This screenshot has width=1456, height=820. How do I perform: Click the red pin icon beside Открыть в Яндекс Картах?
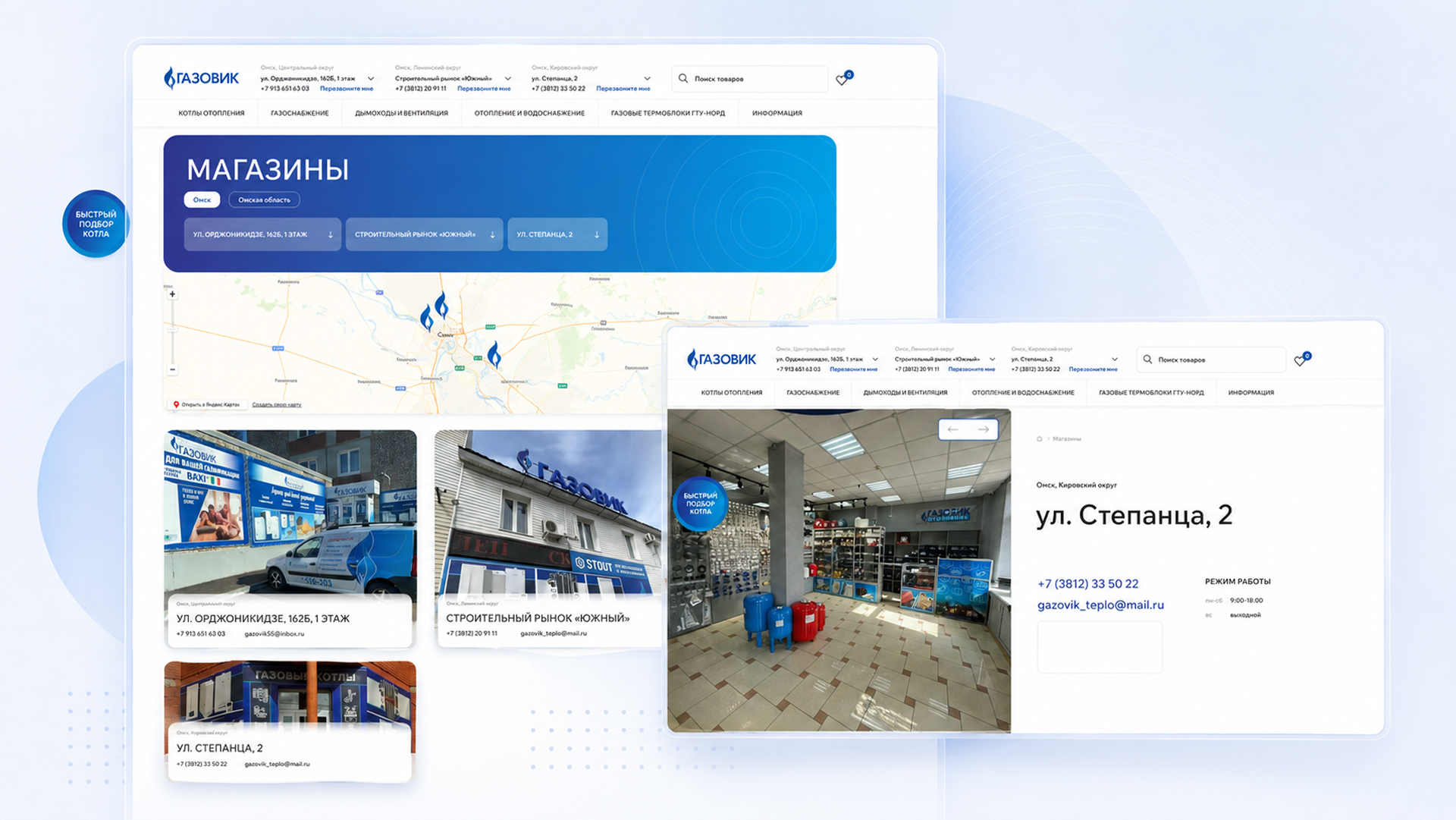tap(176, 404)
